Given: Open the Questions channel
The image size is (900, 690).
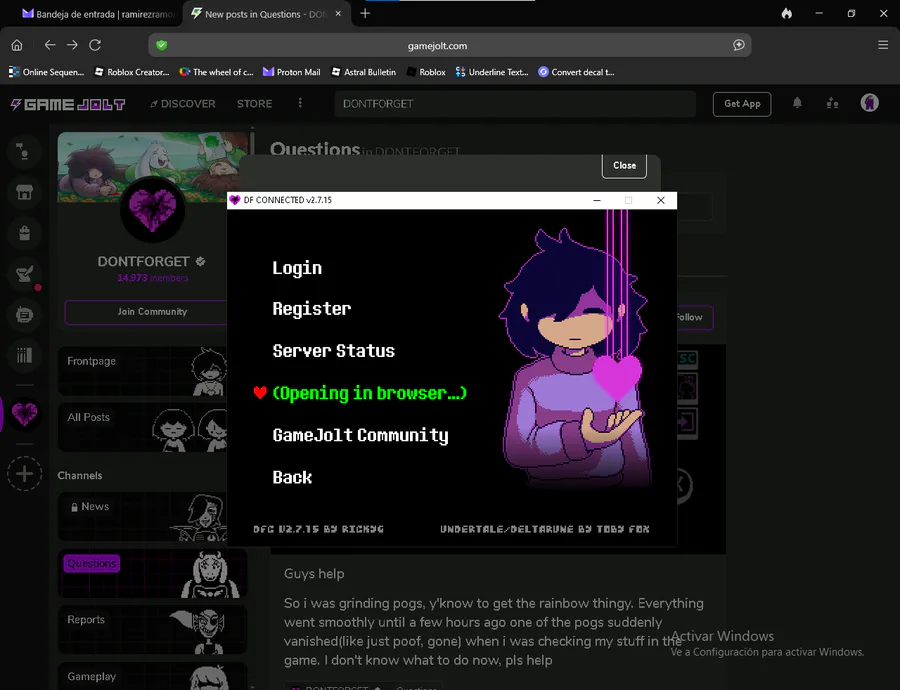Looking at the screenshot, I should [152, 573].
